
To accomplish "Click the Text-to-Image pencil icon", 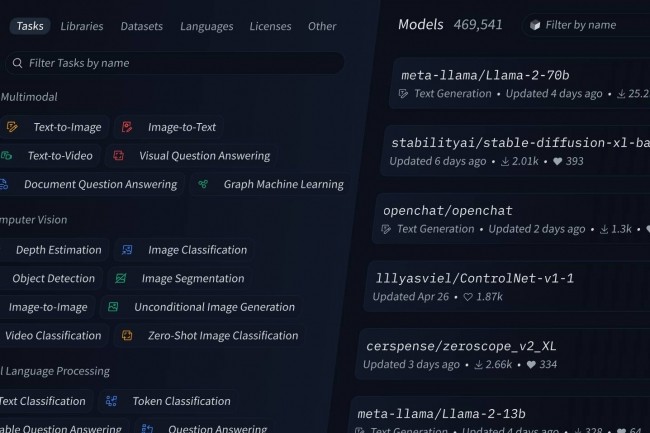I will 12,127.
